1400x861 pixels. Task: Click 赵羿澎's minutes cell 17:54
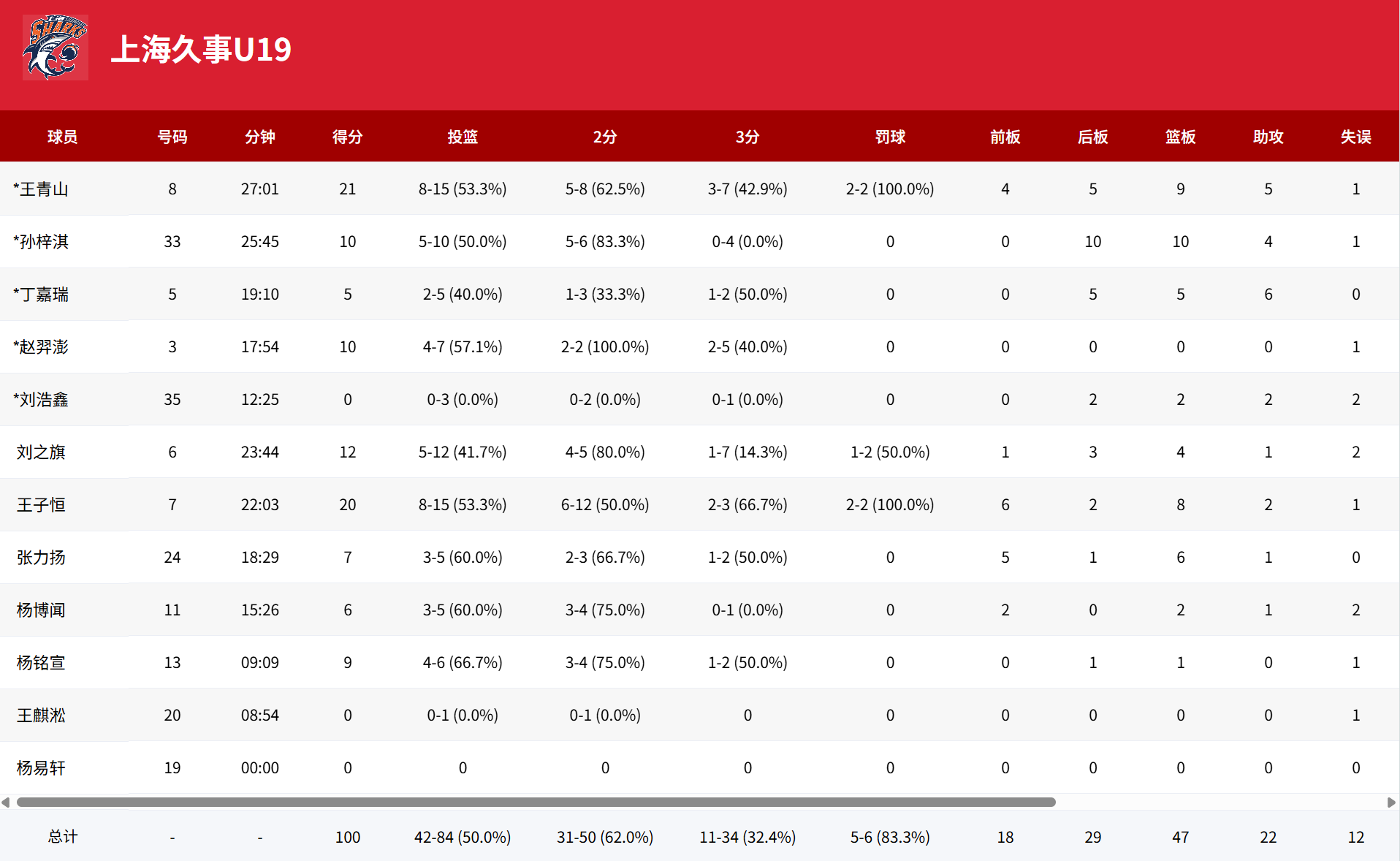[260, 347]
